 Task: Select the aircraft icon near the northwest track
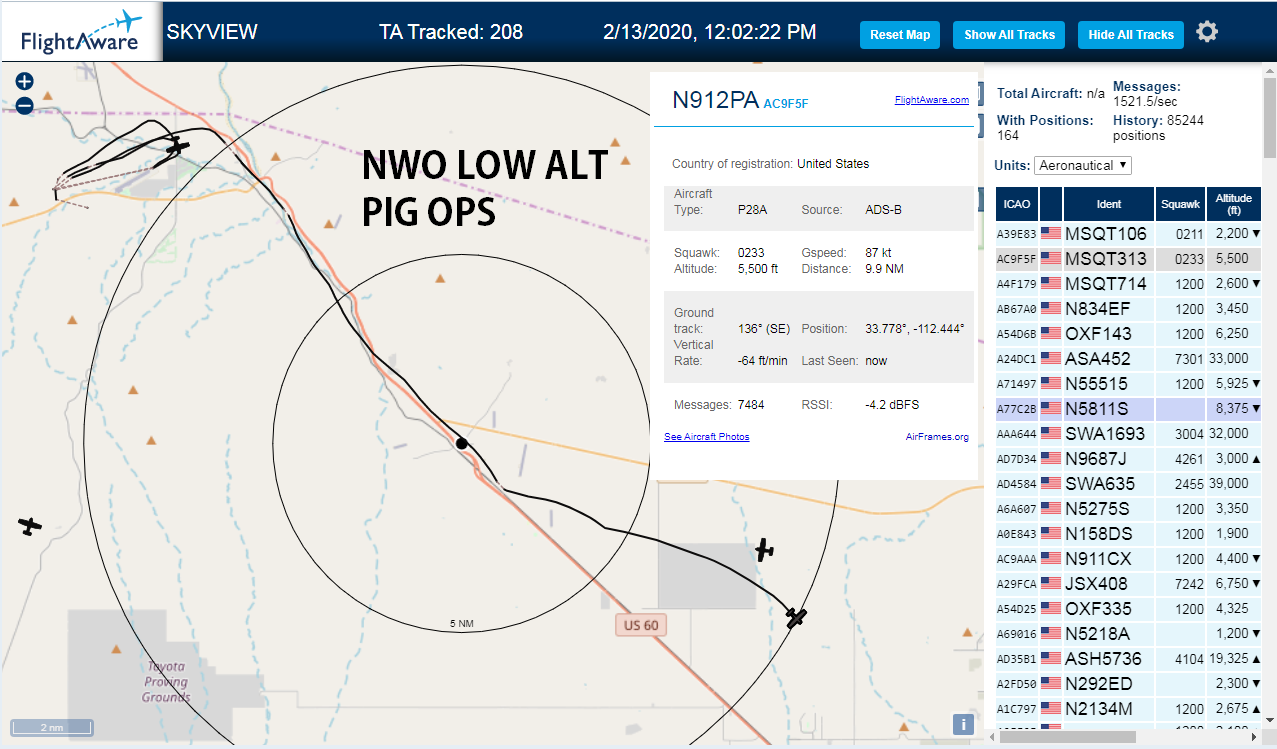177,146
